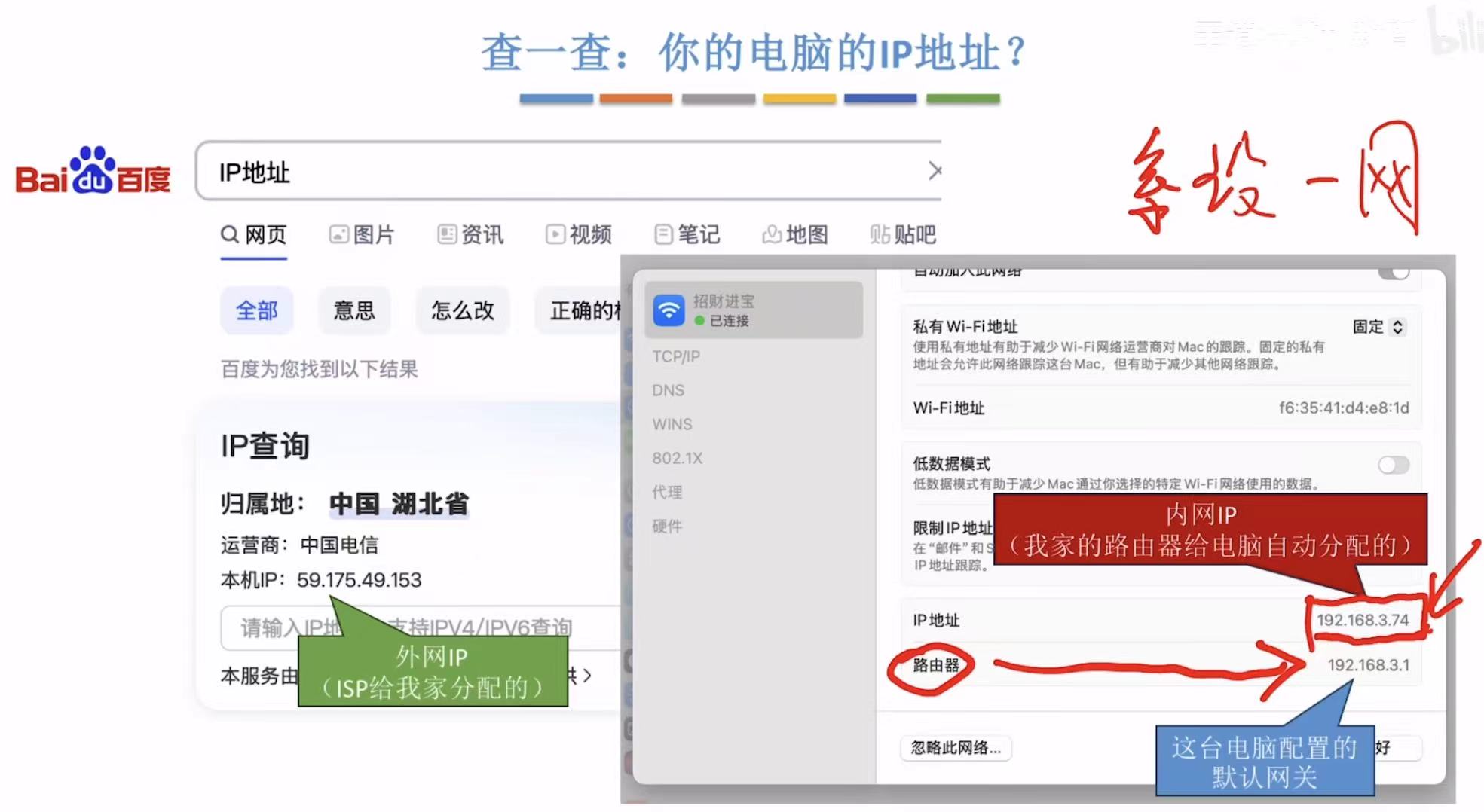Clear the search box with X icon

pyautogui.click(x=934, y=171)
